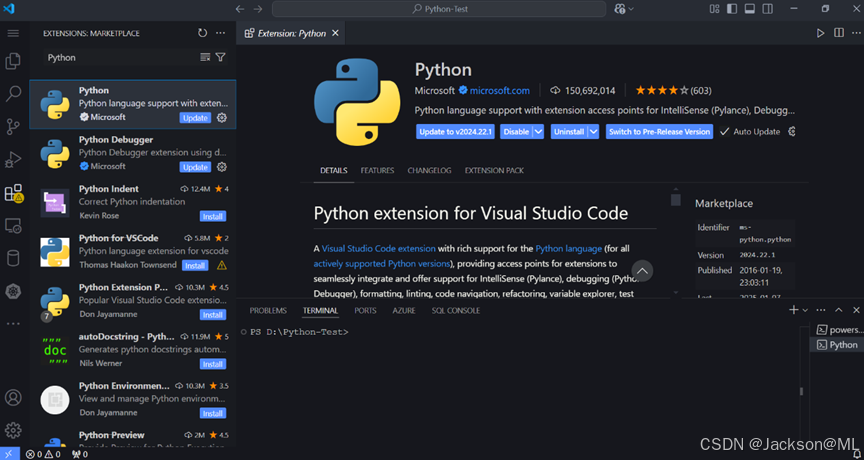864x460 pixels.
Task: Open terminal panel more actions ellipsis
Action: 821,310
